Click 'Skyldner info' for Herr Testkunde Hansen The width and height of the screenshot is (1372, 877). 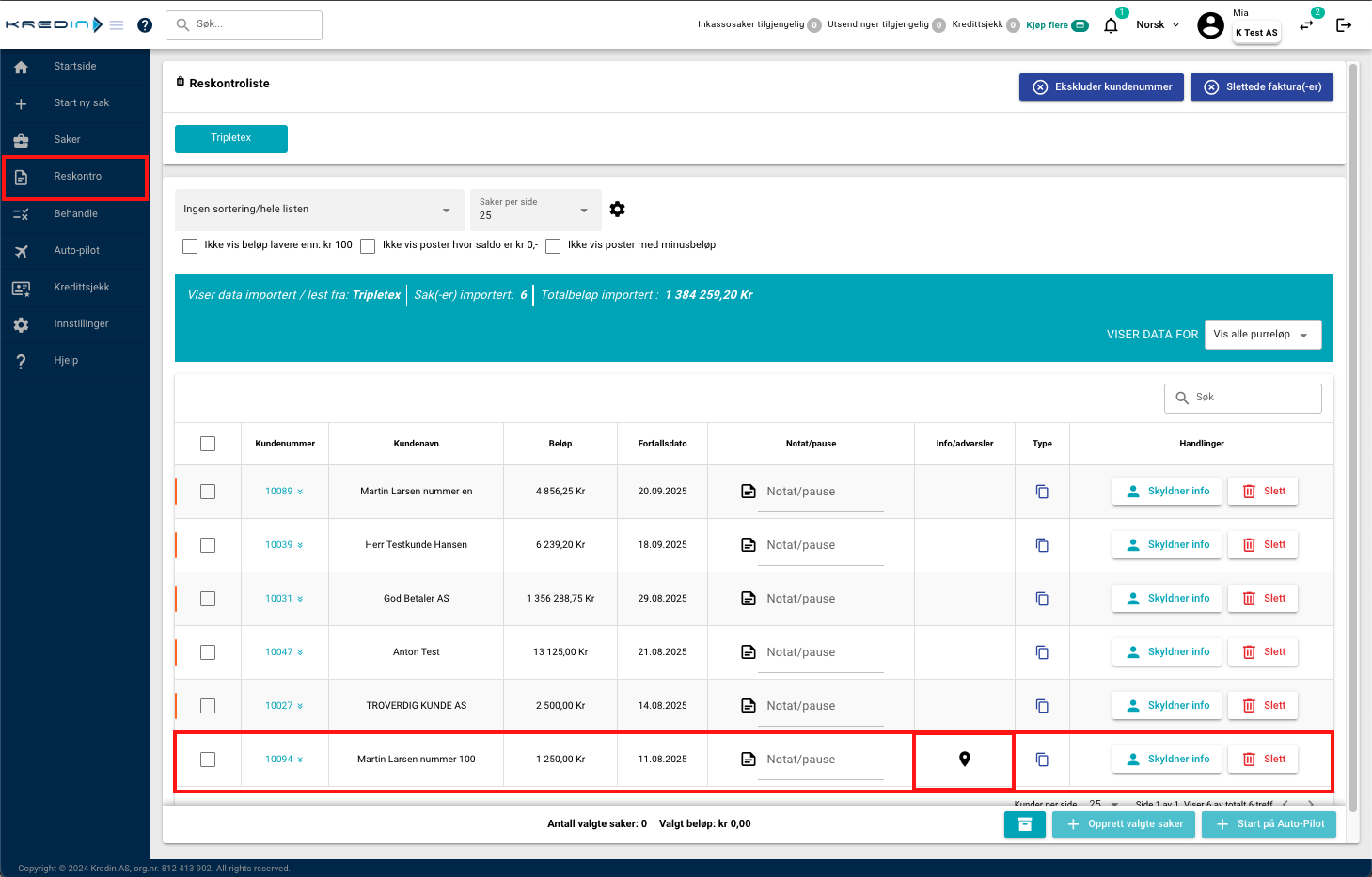tap(1167, 545)
